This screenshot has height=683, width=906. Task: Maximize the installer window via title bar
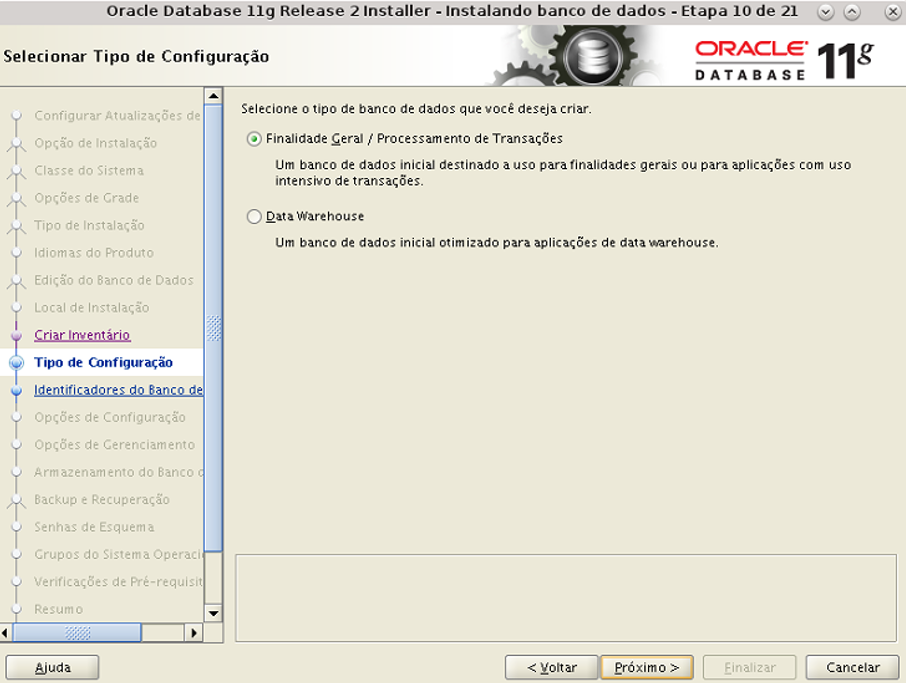point(852,12)
